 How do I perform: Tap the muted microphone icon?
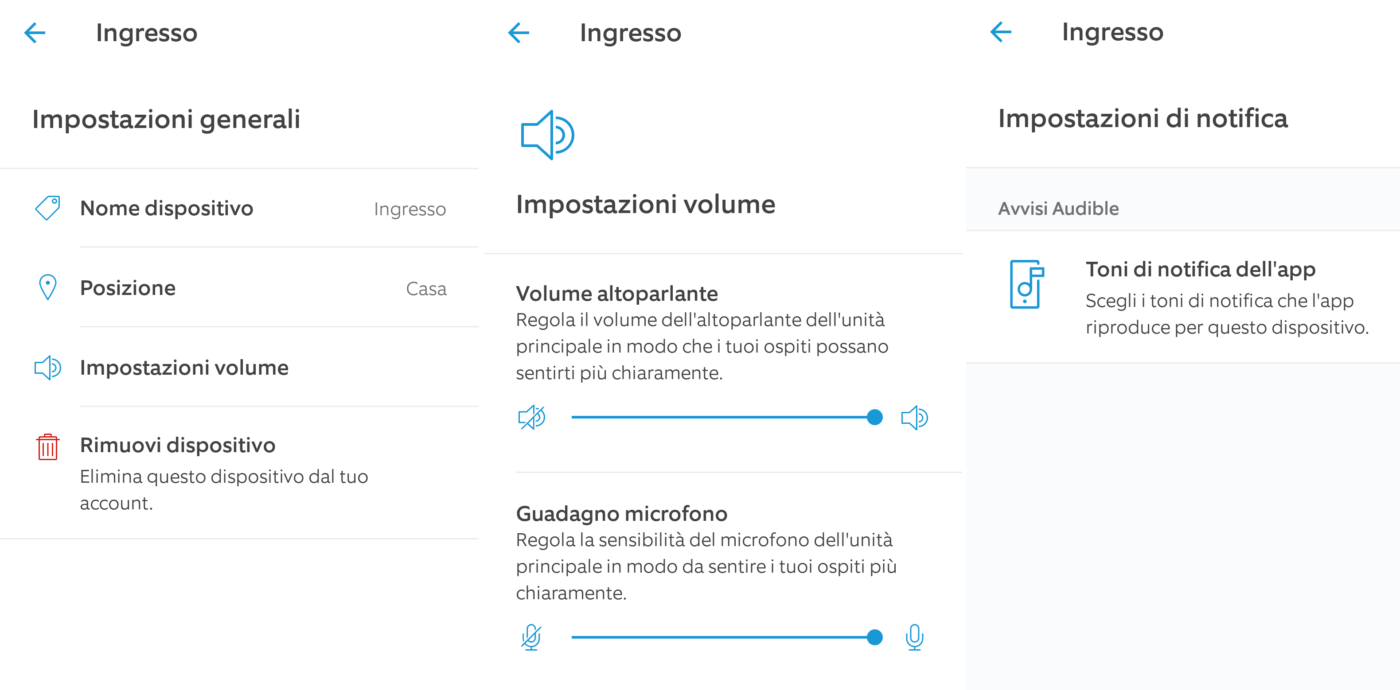pyautogui.click(x=531, y=637)
